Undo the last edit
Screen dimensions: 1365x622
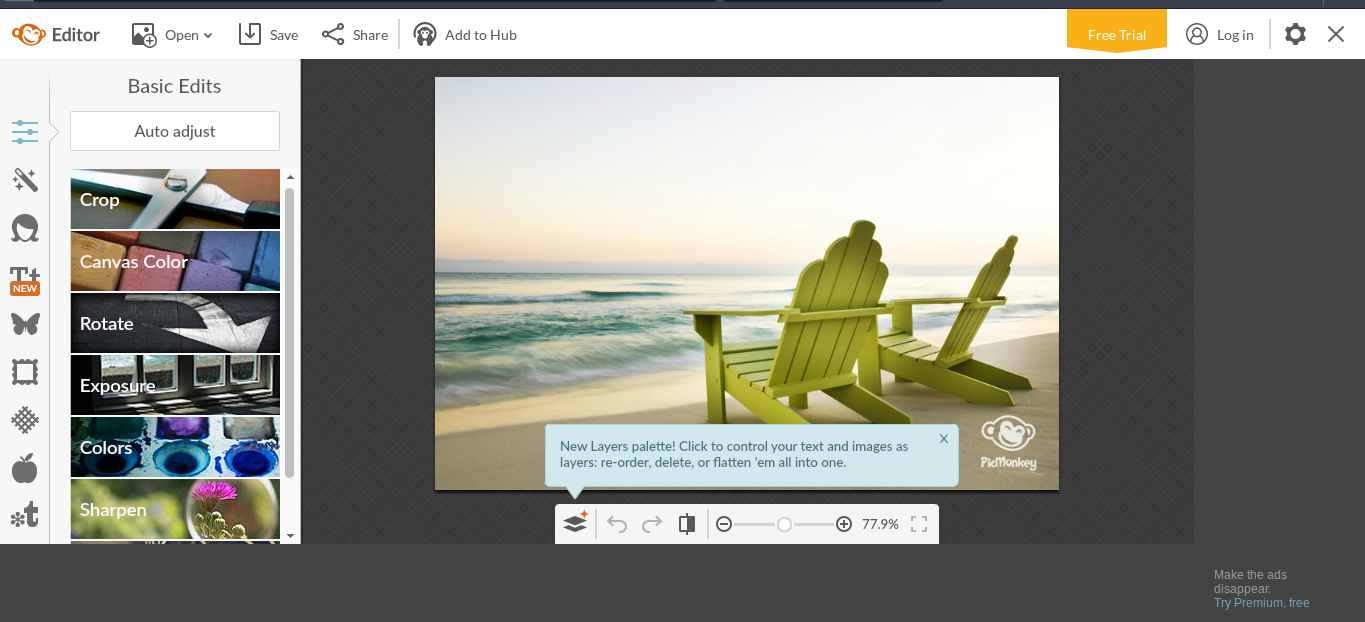617,523
